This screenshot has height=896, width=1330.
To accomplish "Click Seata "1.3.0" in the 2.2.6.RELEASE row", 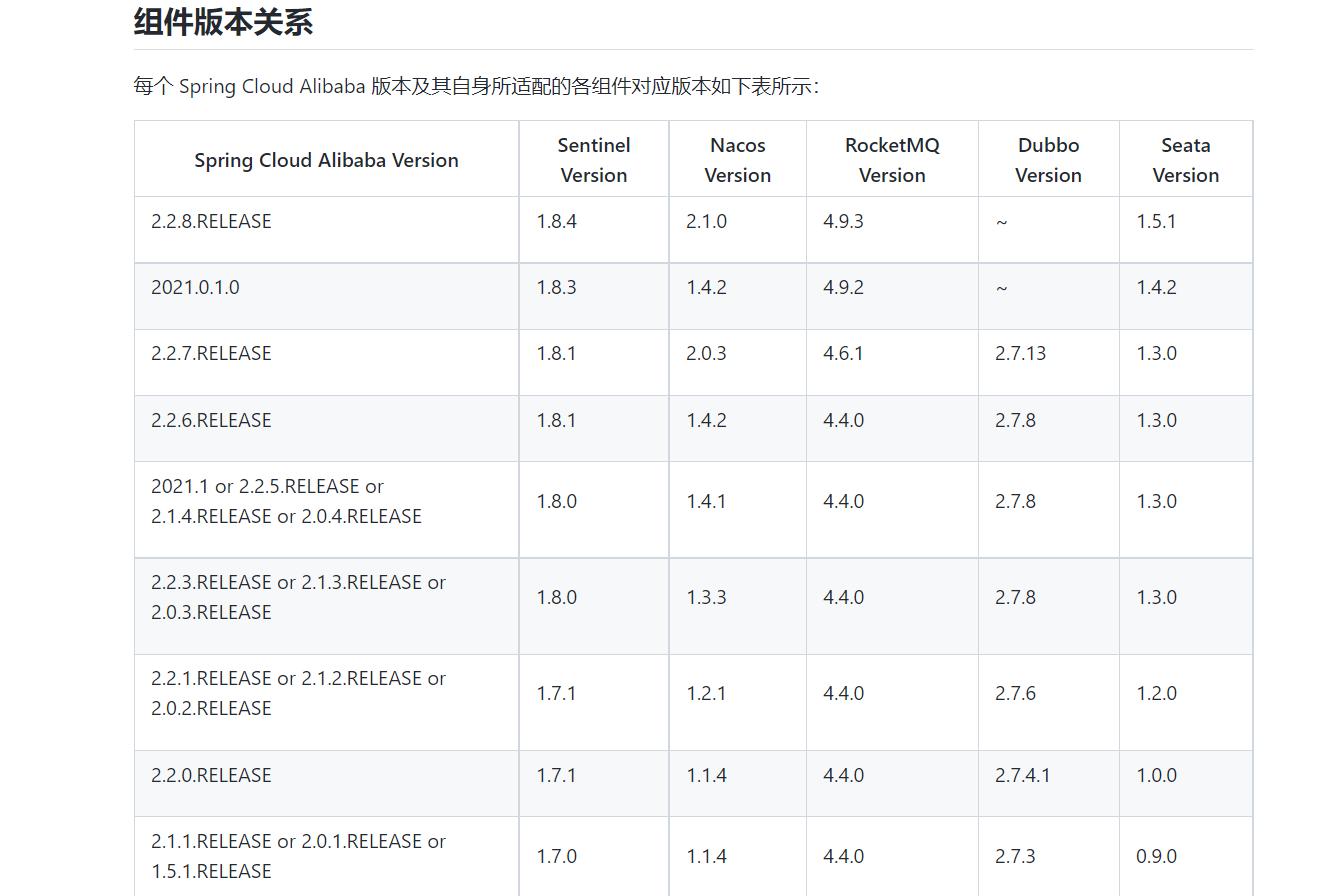I will click(x=1156, y=420).
